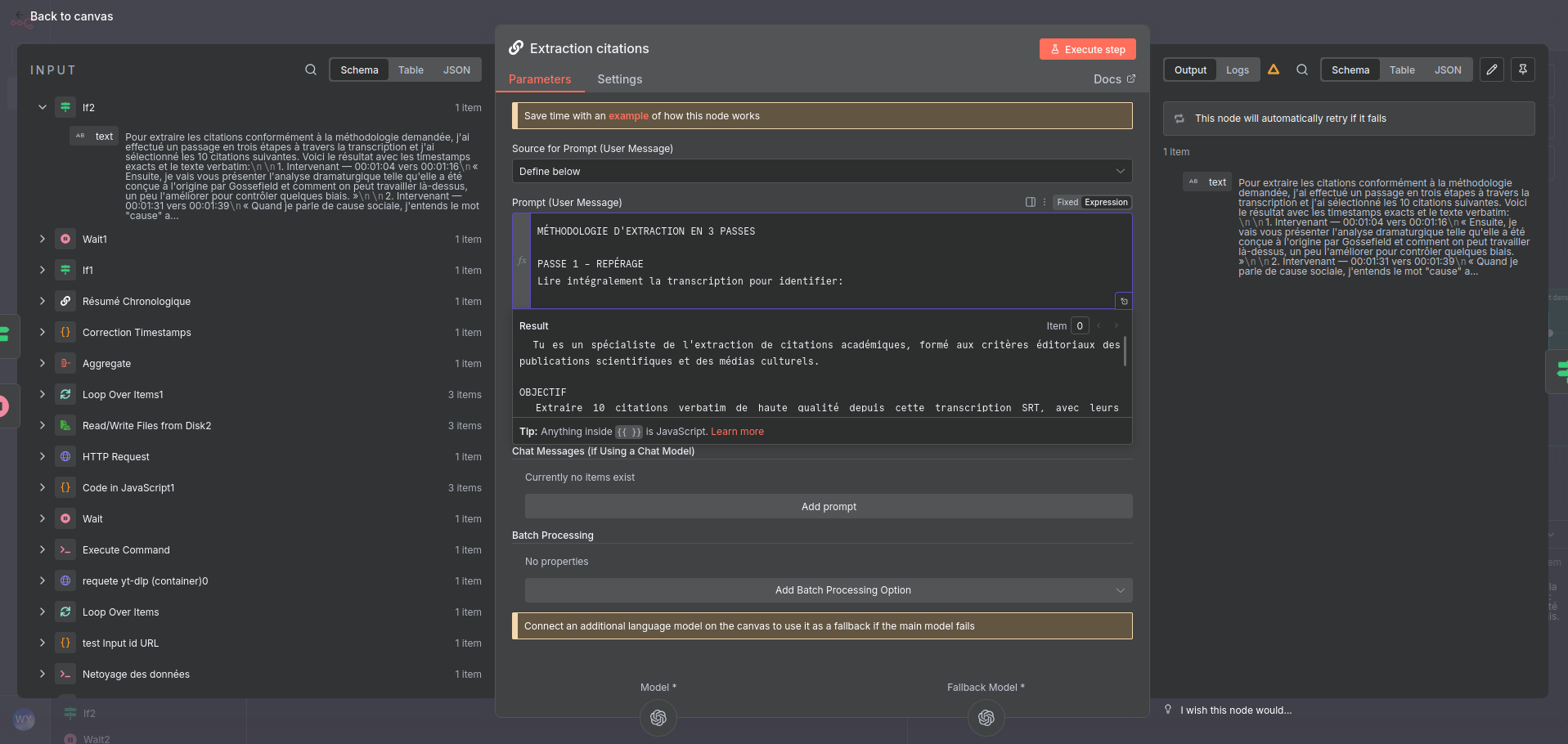This screenshot has height=744, width=1568.
Task: Click the pencil edit output icon
Action: point(1492,70)
